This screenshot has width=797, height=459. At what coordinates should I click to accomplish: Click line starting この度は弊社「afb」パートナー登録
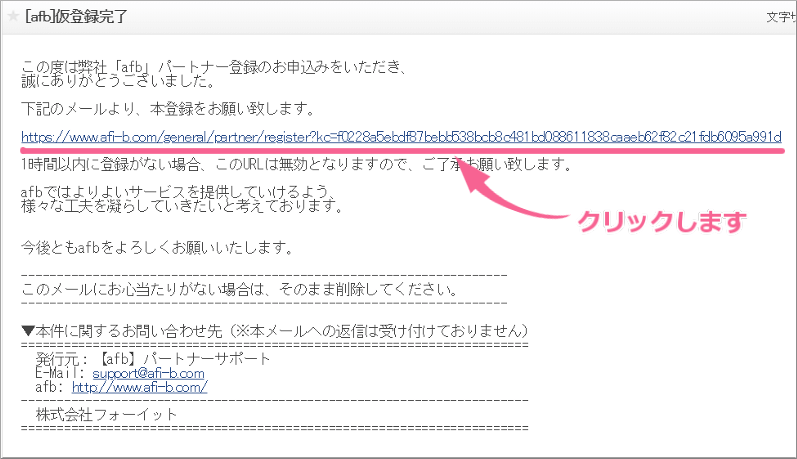coord(213,67)
